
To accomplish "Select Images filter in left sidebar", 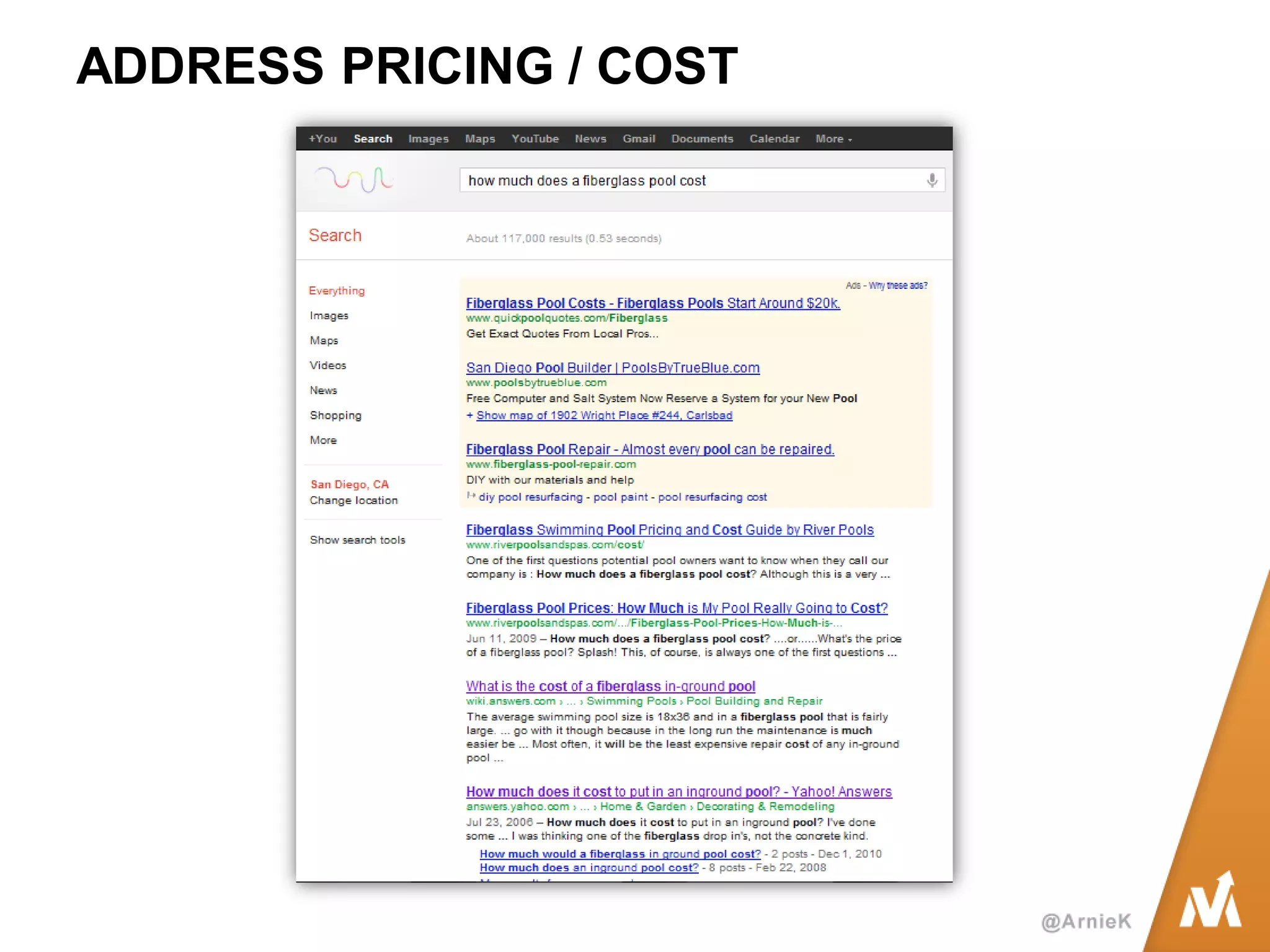I will [x=329, y=315].
